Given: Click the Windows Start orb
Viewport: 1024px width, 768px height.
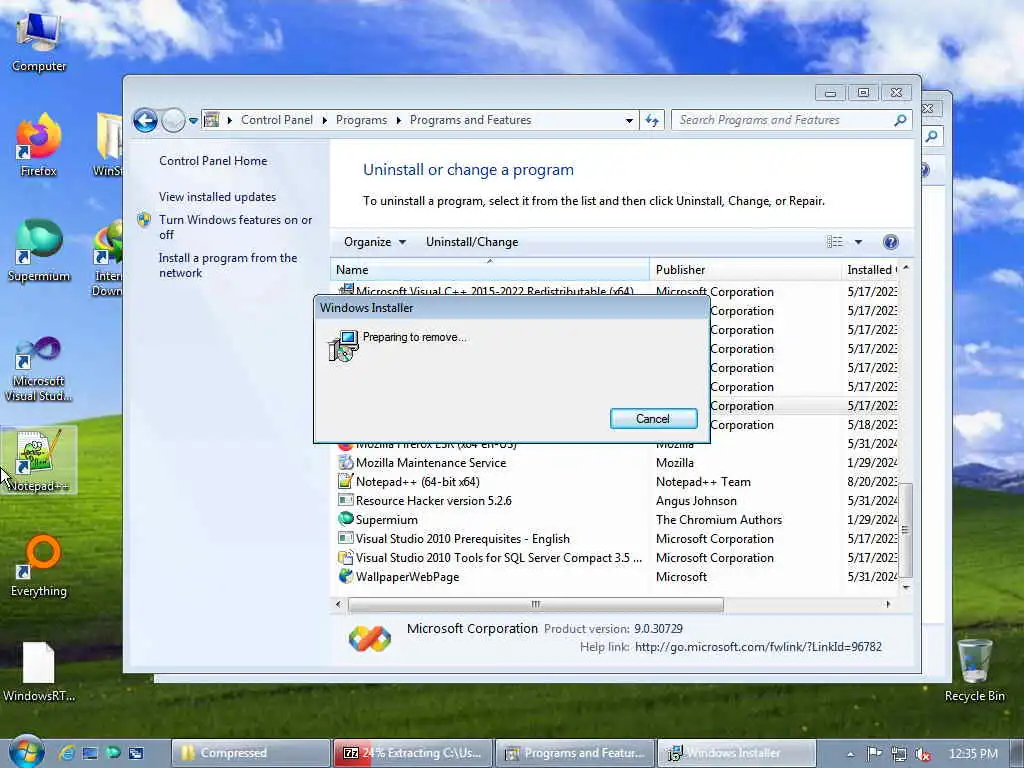Looking at the screenshot, I should [26, 751].
